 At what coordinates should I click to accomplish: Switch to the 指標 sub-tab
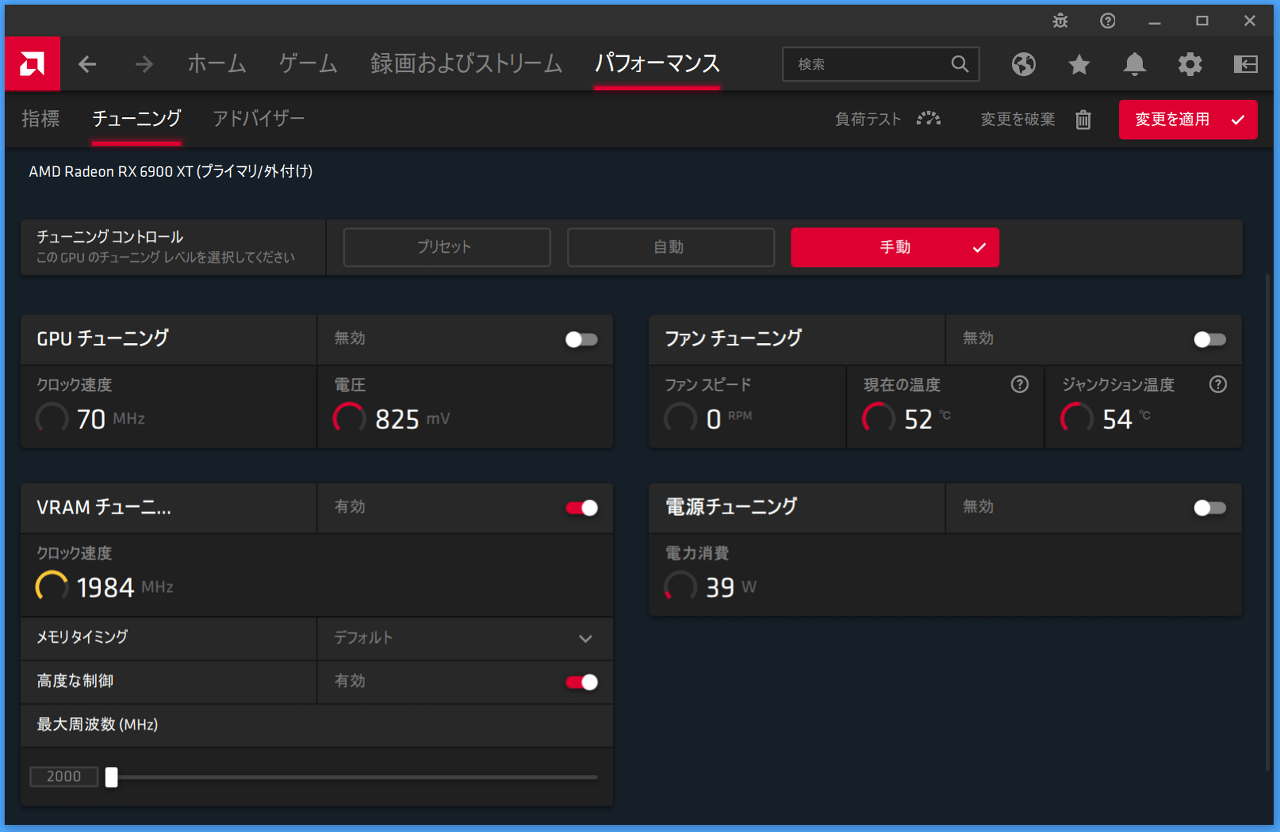click(41, 119)
